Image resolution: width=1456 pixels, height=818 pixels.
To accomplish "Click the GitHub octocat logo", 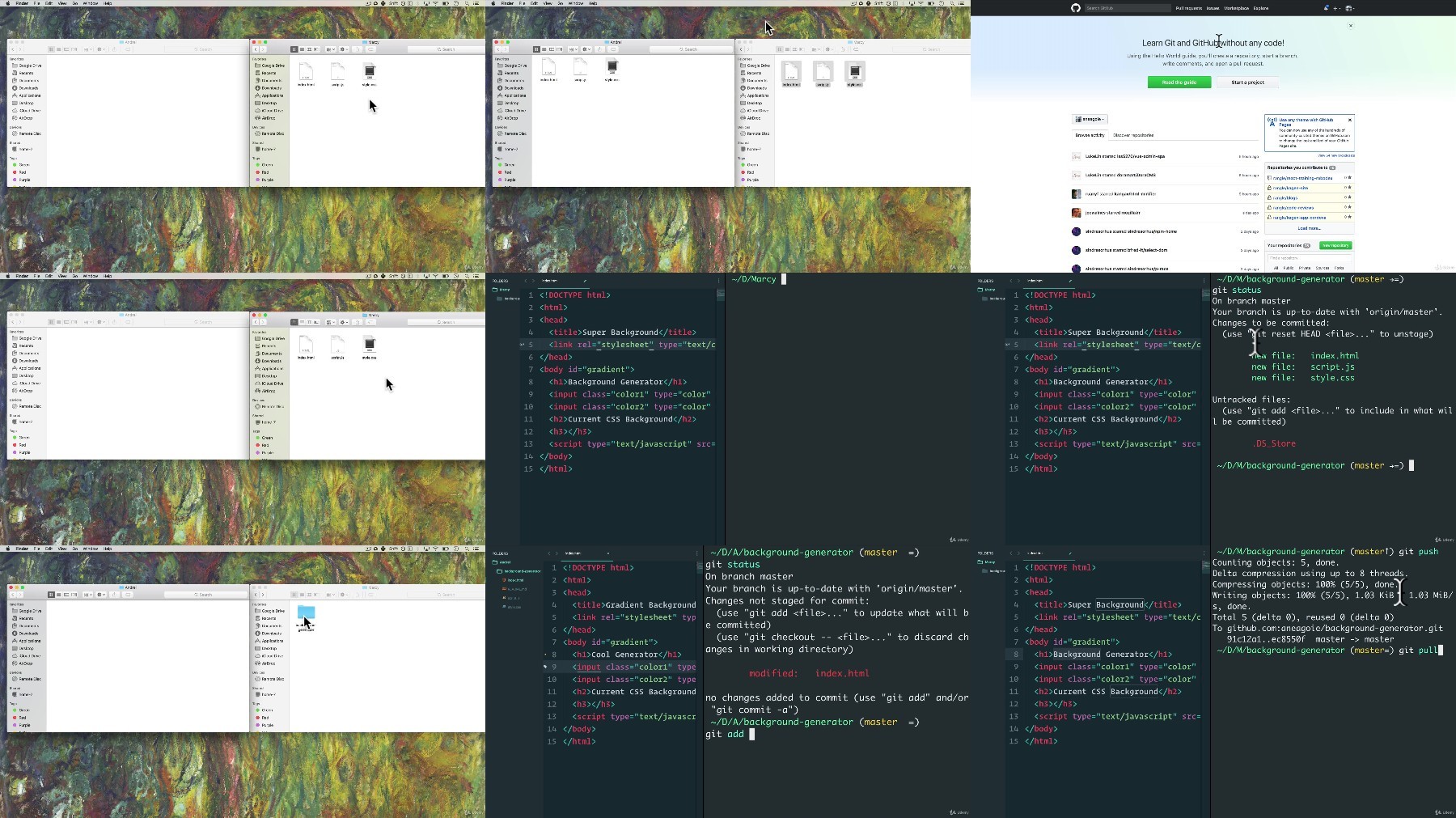I will tap(1075, 8).
